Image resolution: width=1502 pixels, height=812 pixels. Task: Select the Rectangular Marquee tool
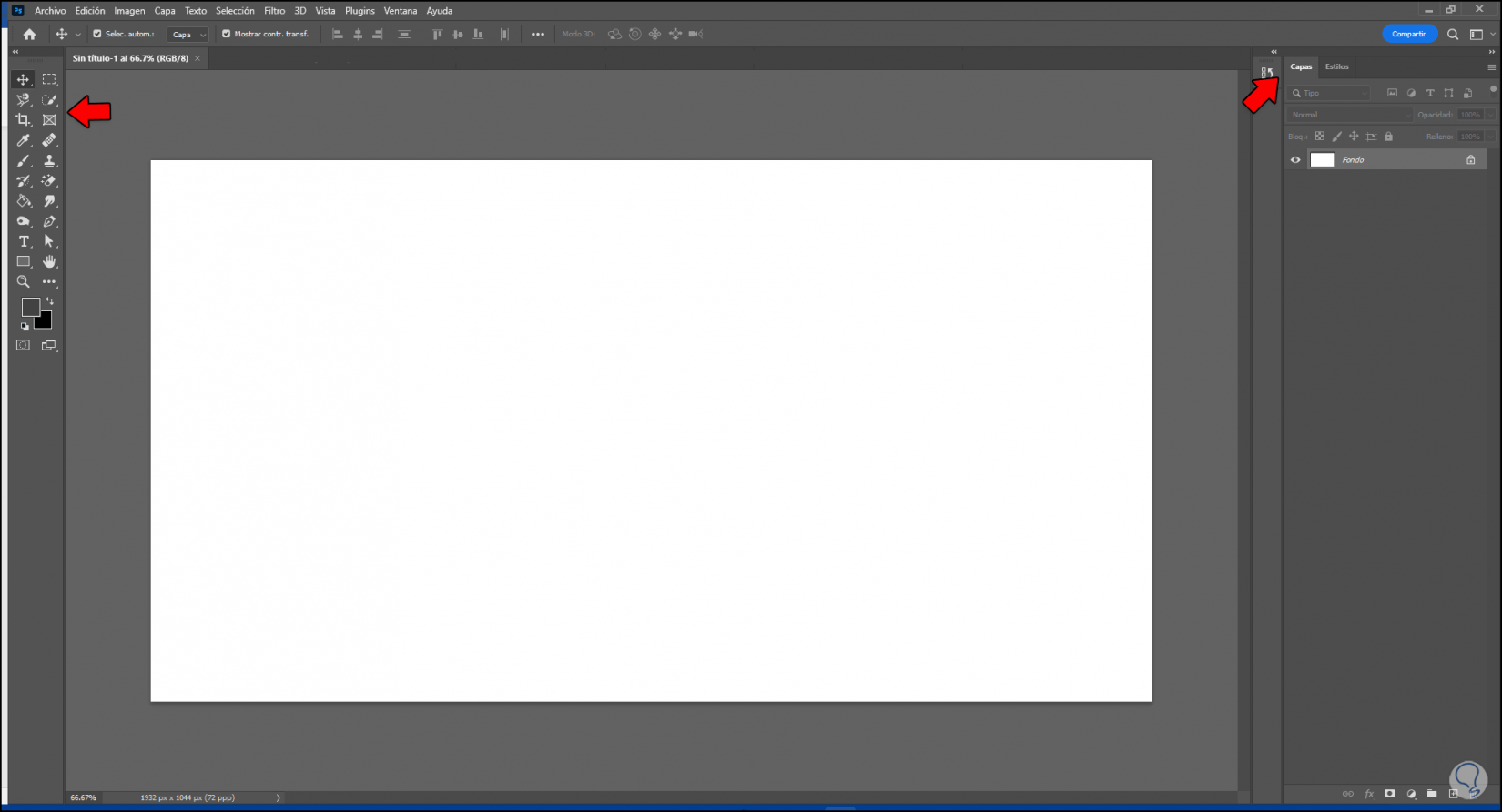point(49,79)
